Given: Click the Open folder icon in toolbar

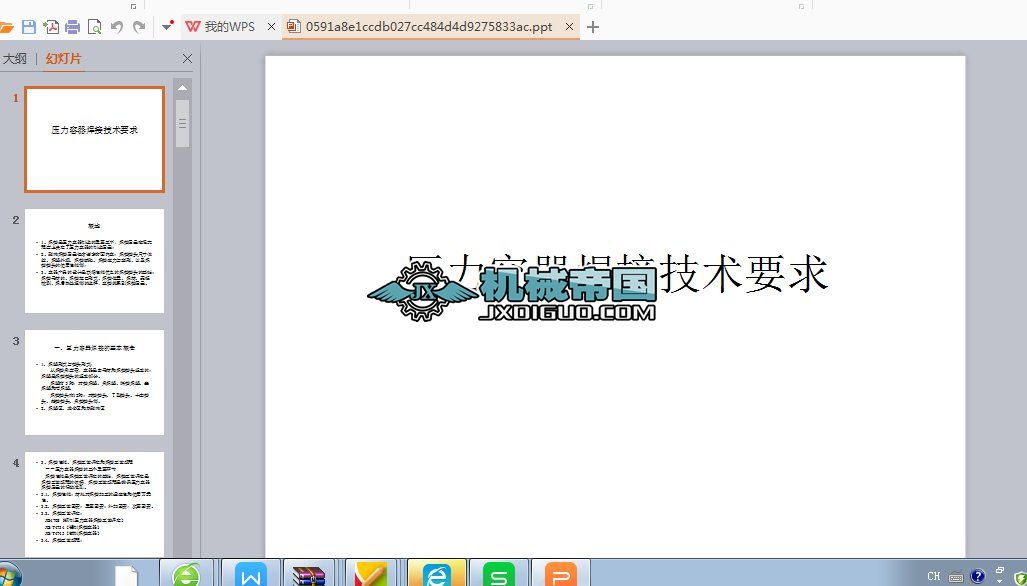Looking at the screenshot, I should 5,27.
